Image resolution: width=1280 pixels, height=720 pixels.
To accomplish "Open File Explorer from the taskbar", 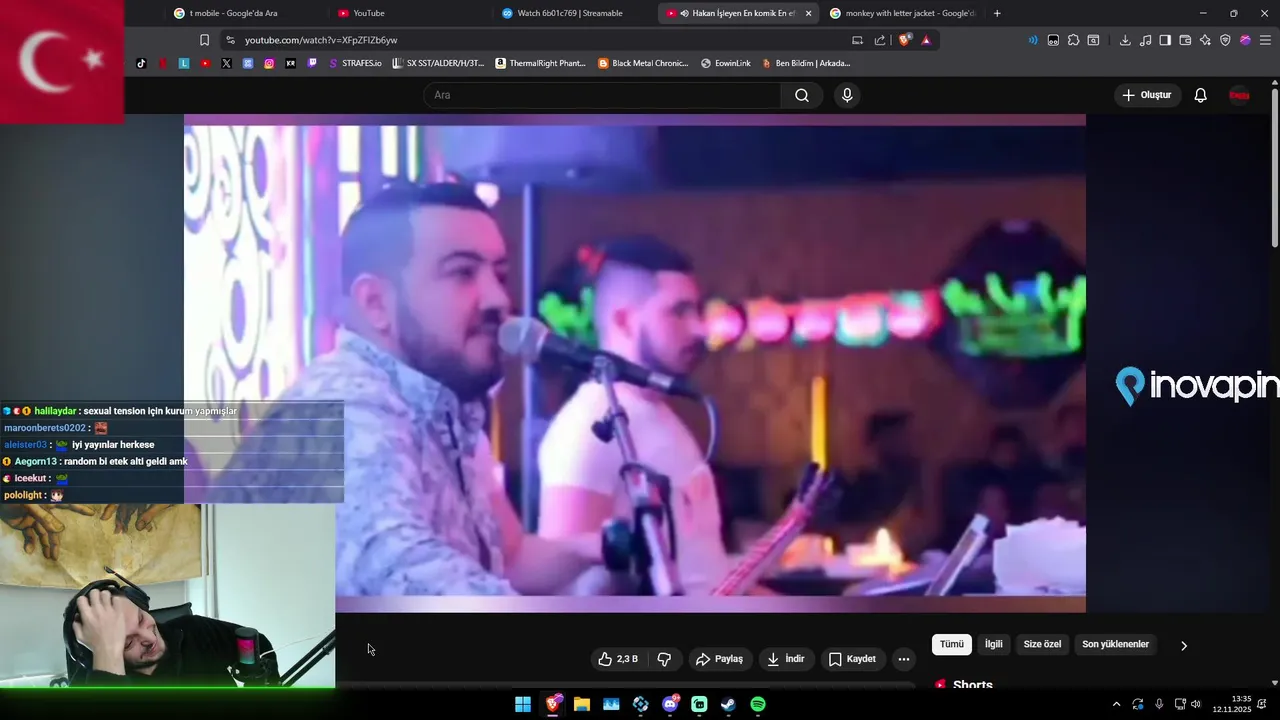I will (581, 704).
